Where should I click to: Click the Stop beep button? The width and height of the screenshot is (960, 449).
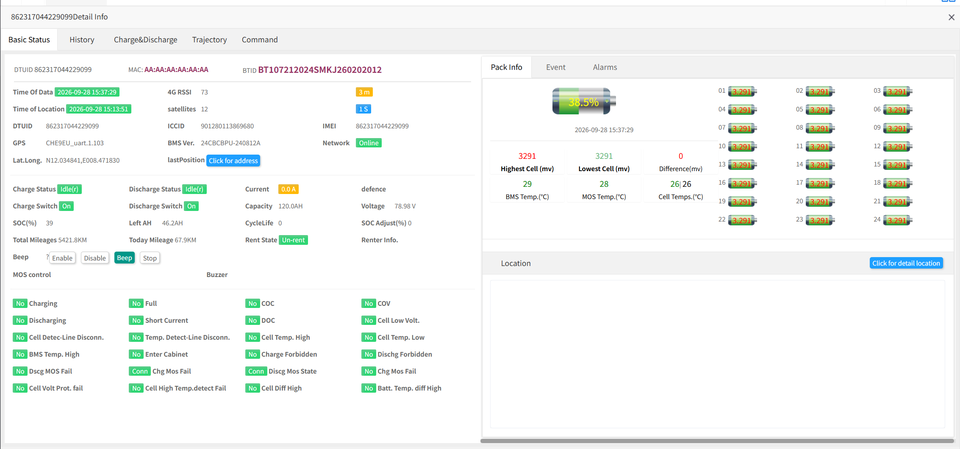tap(149, 258)
